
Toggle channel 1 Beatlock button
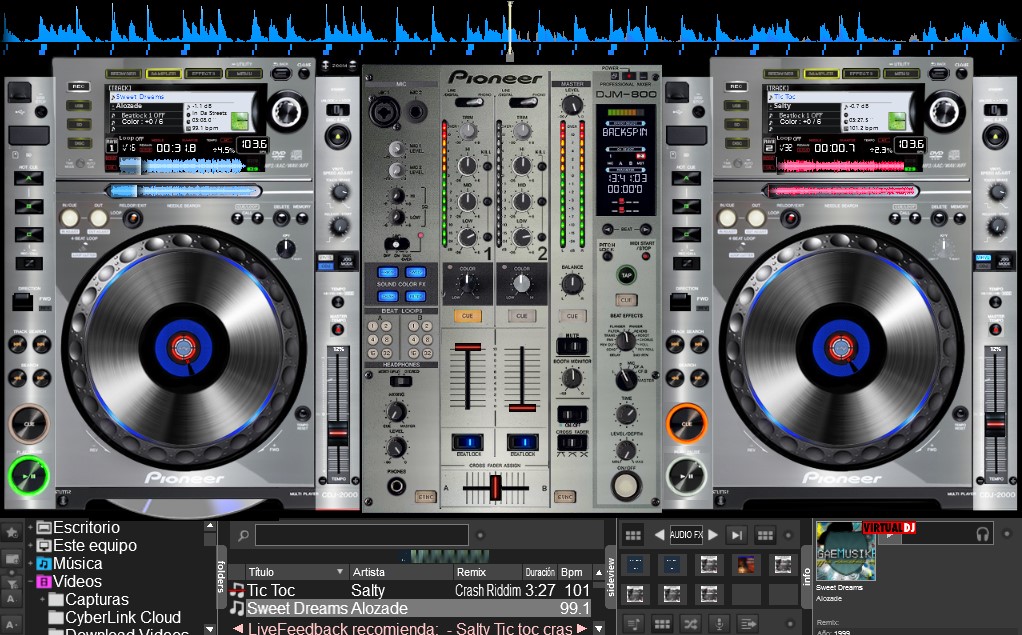(467, 442)
